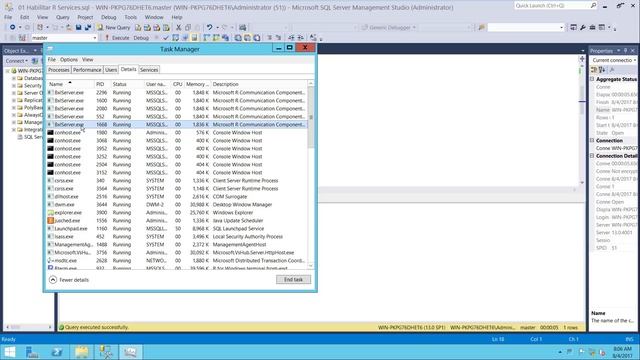Click the SSMS taskbar icon
The height and width of the screenshot is (360, 640).
point(106,352)
